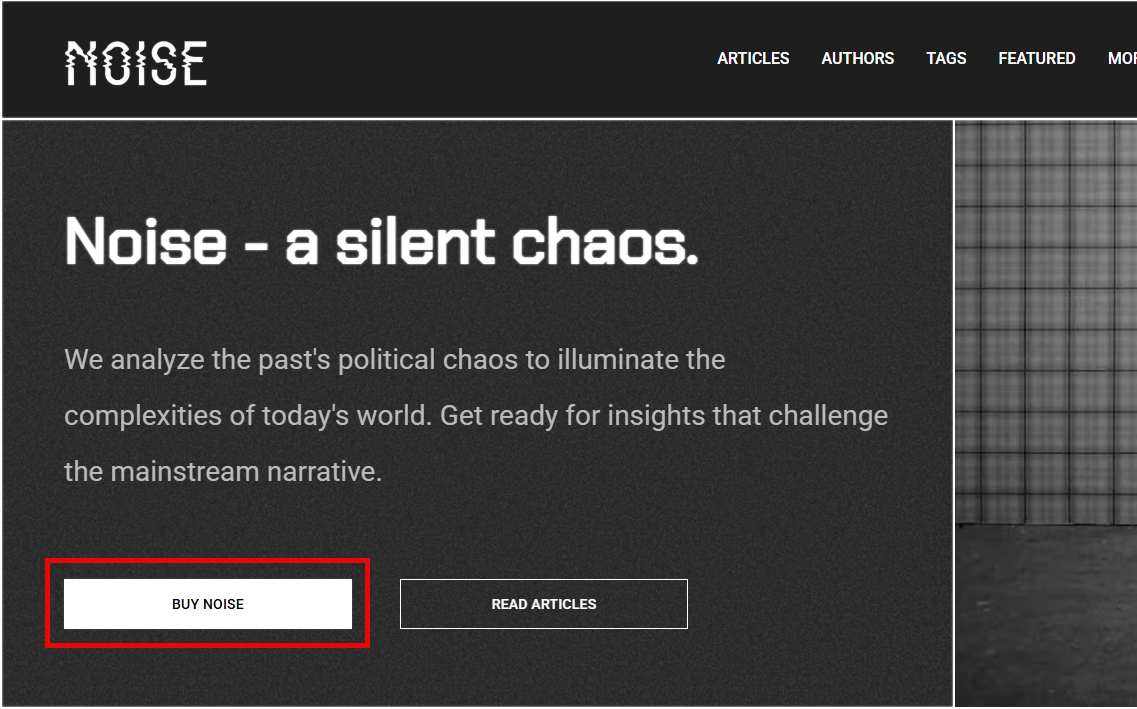This screenshot has width=1137, height=709.
Task: Click the line starting 'We analyze the past's'
Action: [394, 360]
